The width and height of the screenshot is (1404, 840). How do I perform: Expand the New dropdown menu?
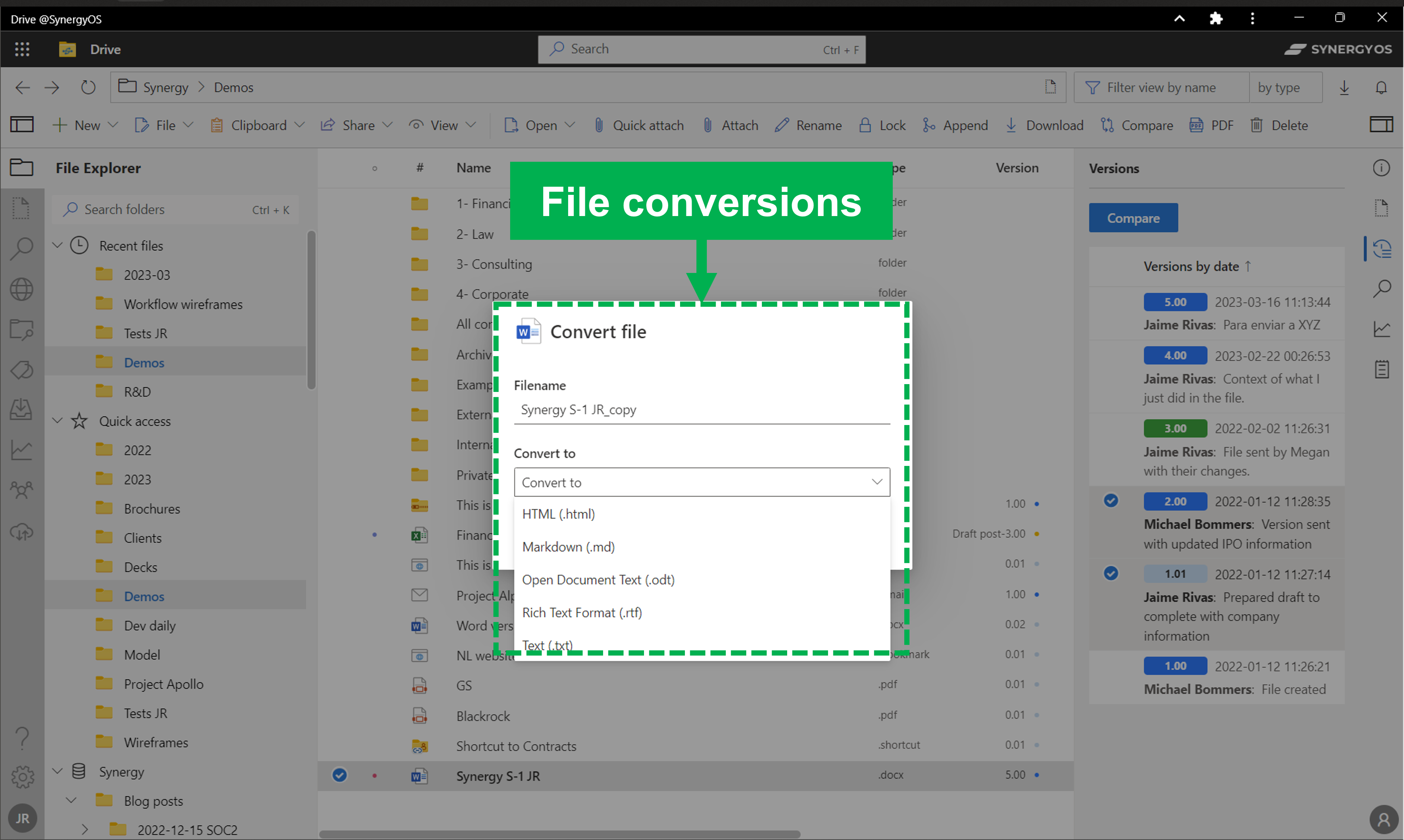coord(113,125)
